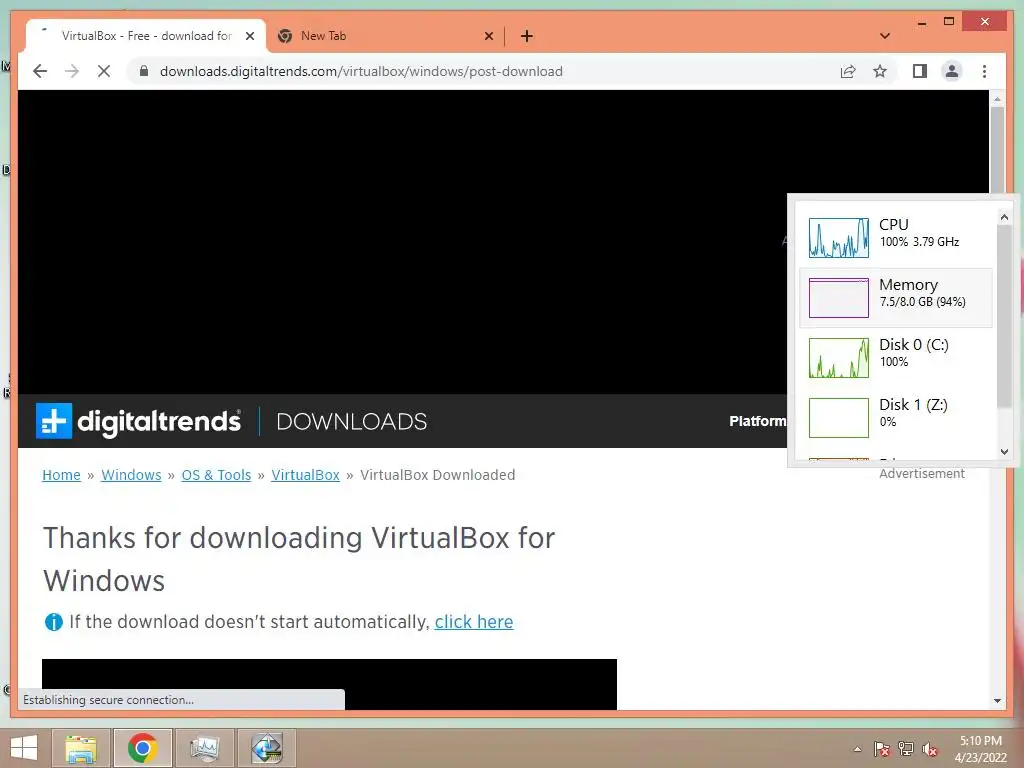Click the muted volume tray icon
This screenshot has width=1024, height=768.
tap(930, 749)
